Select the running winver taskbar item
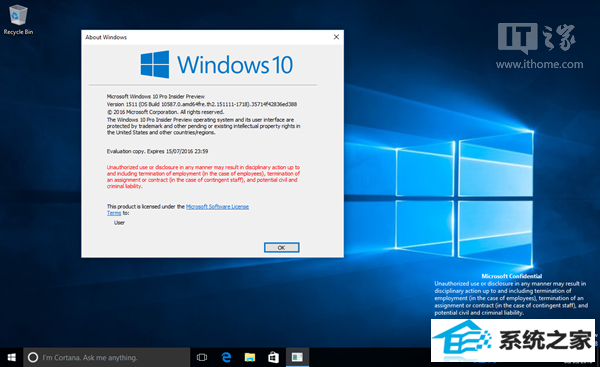 (297, 357)
